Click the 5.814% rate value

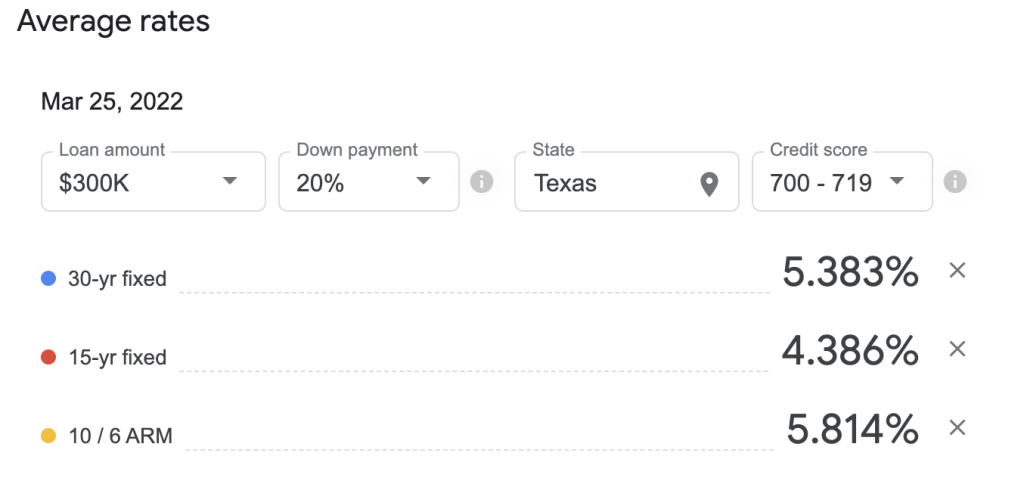(x=852, y=430)
